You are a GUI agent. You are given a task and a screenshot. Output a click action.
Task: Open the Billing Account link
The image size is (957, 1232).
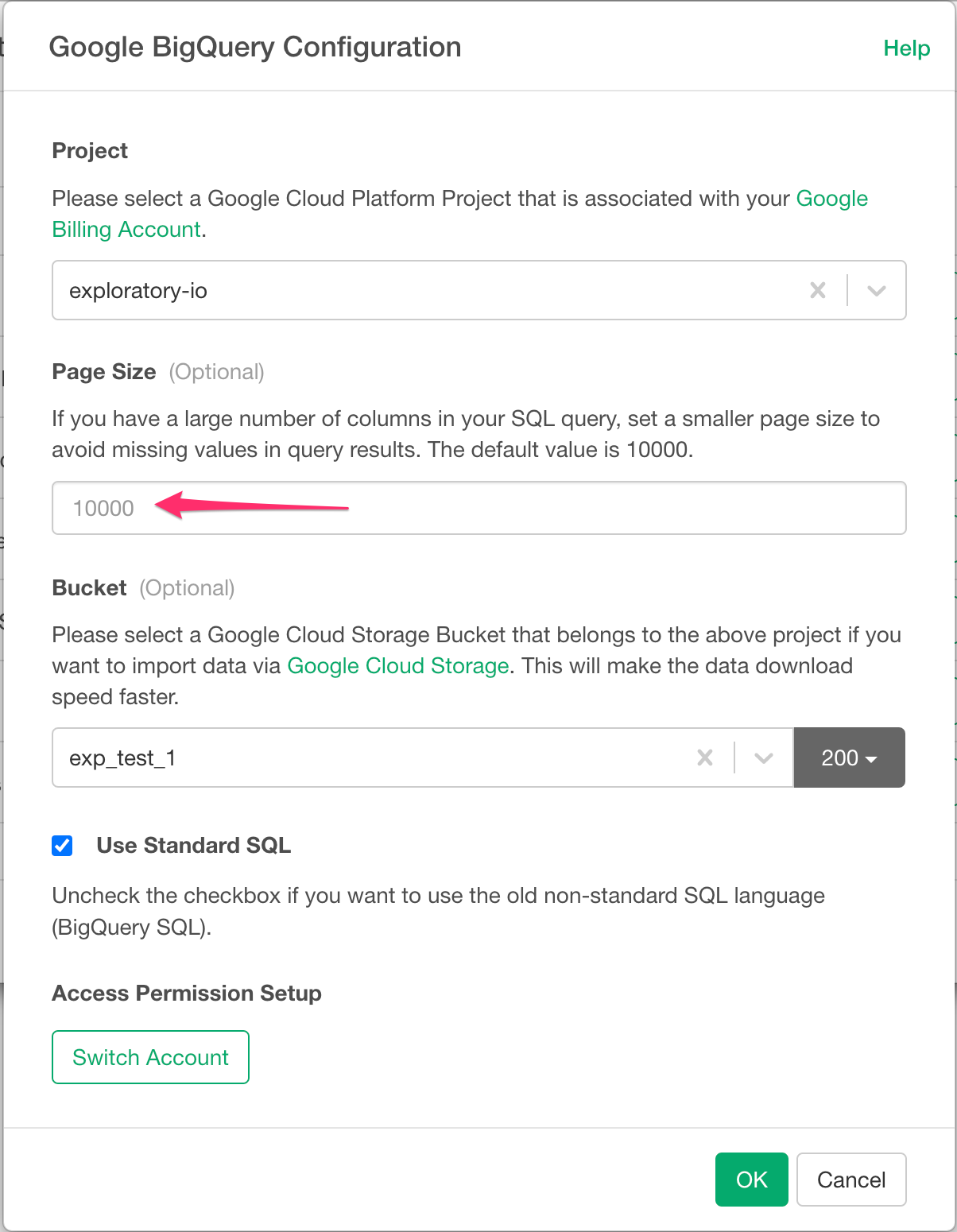coord(126,230)
